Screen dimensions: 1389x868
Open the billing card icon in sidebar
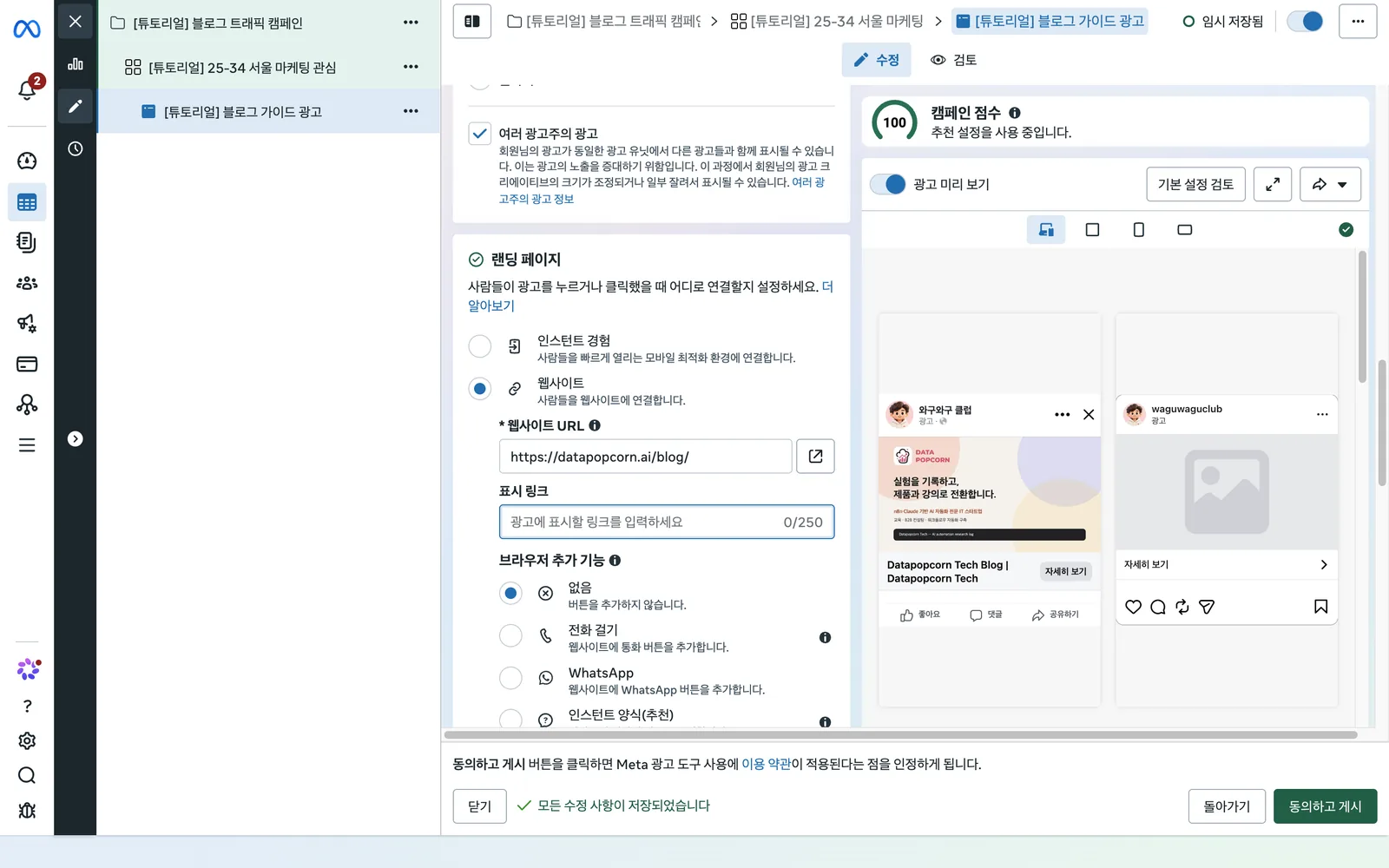point(27,364)
